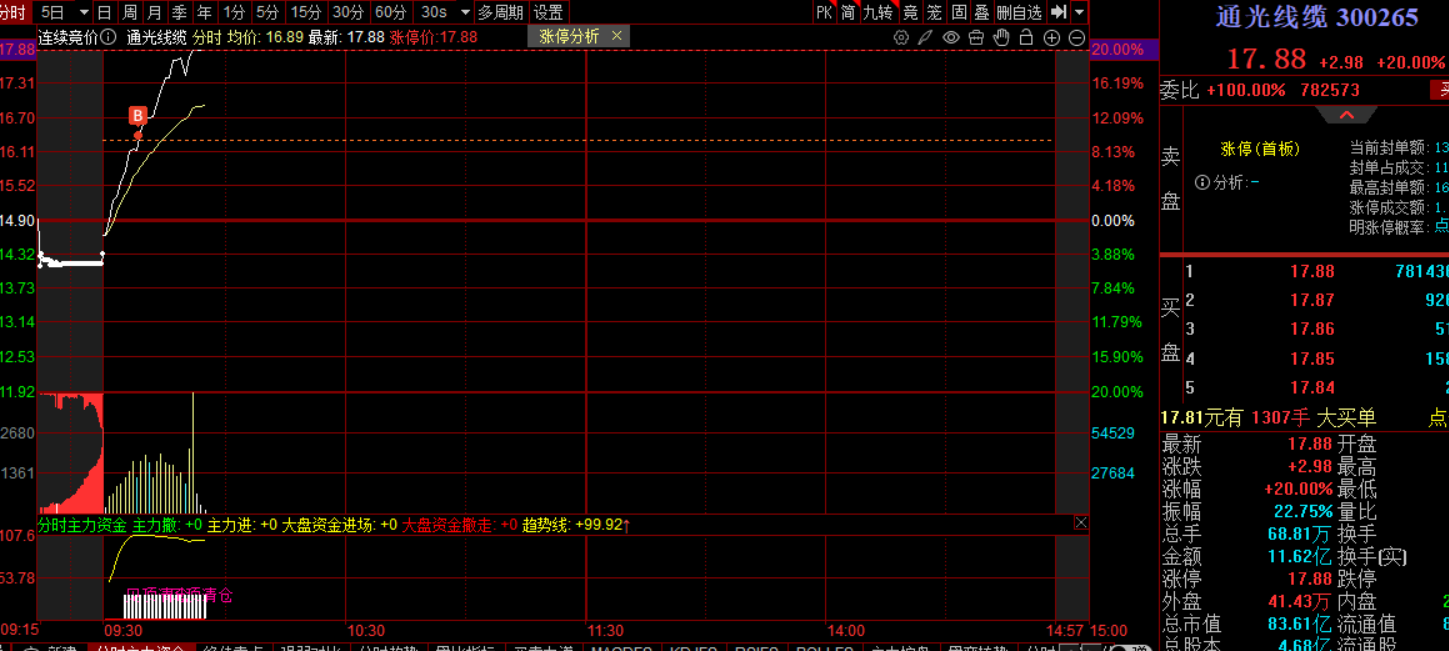Click the red B buy marker on chart

(x=138, y=115)
